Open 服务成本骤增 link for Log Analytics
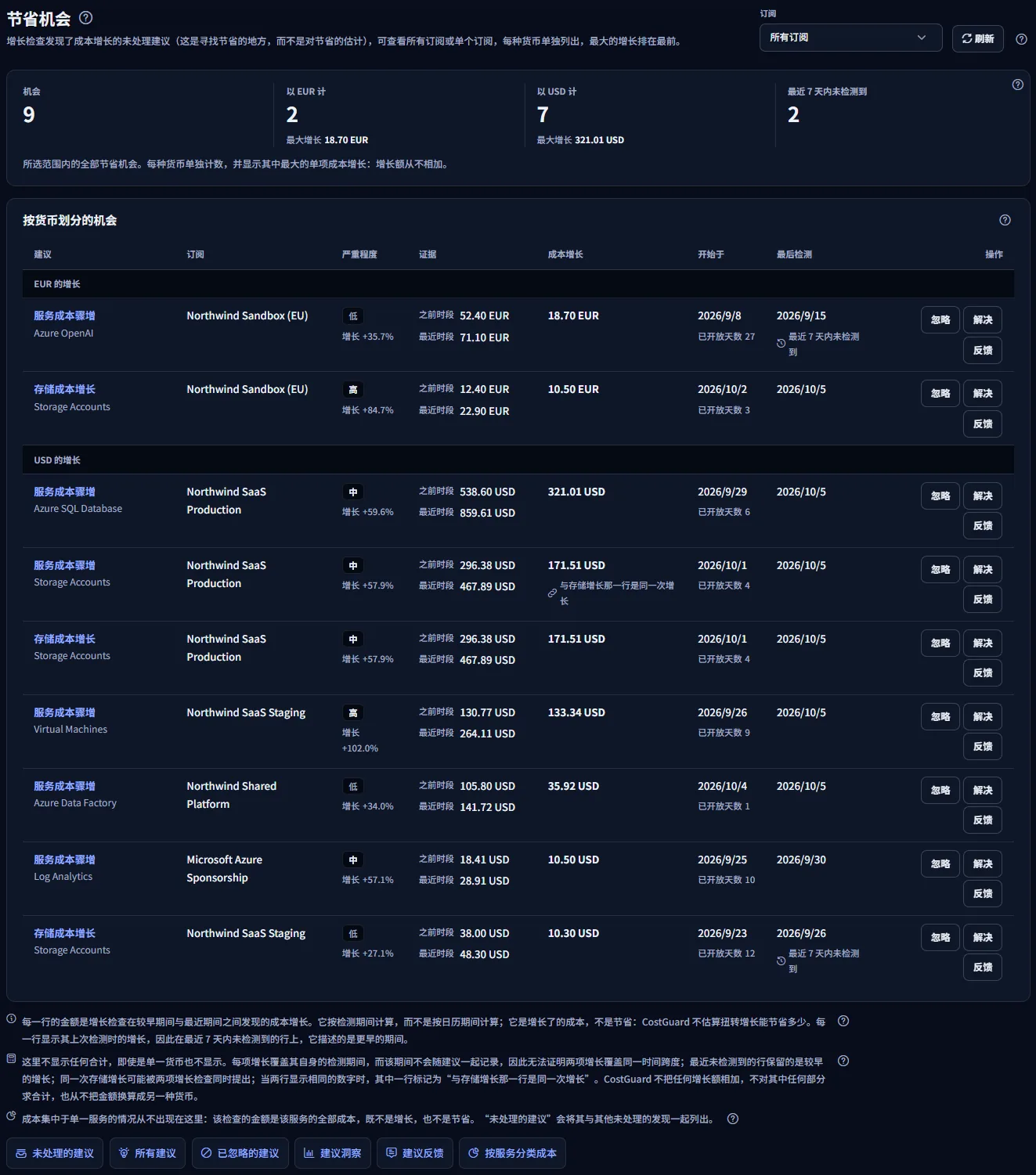This screenshot has height=1175, width=1036. click(64, 860)
